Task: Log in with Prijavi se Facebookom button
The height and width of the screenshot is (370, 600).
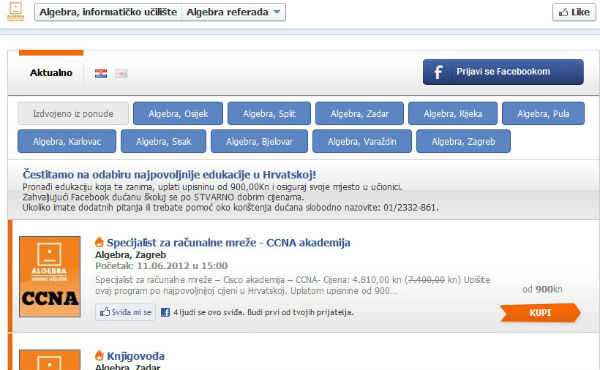Action: click(503, 72)
